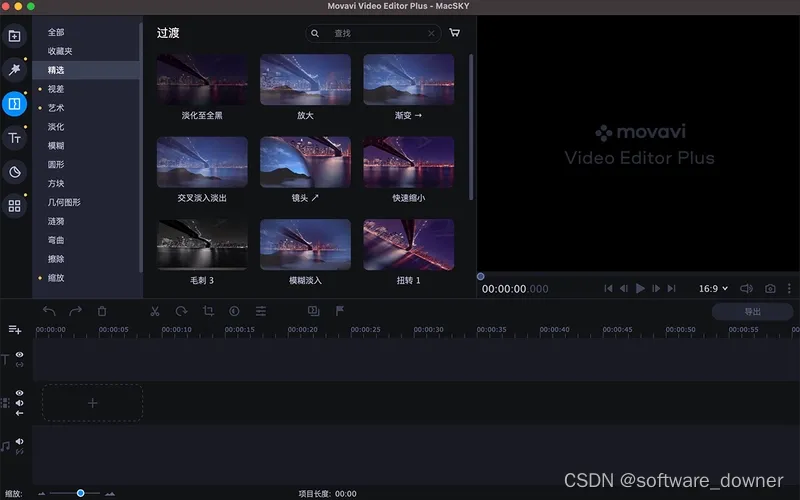The image size is (800, 500).
Task: Toggle the audio track link icon
Action: (19, 452)
